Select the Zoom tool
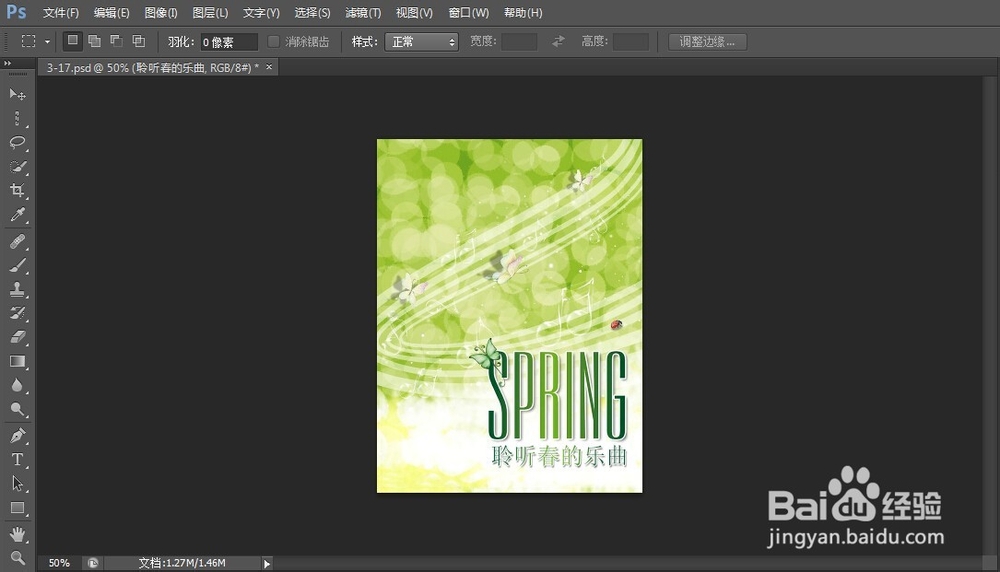Viewport: 1000px width, 572px height. (x=17, y=558)
